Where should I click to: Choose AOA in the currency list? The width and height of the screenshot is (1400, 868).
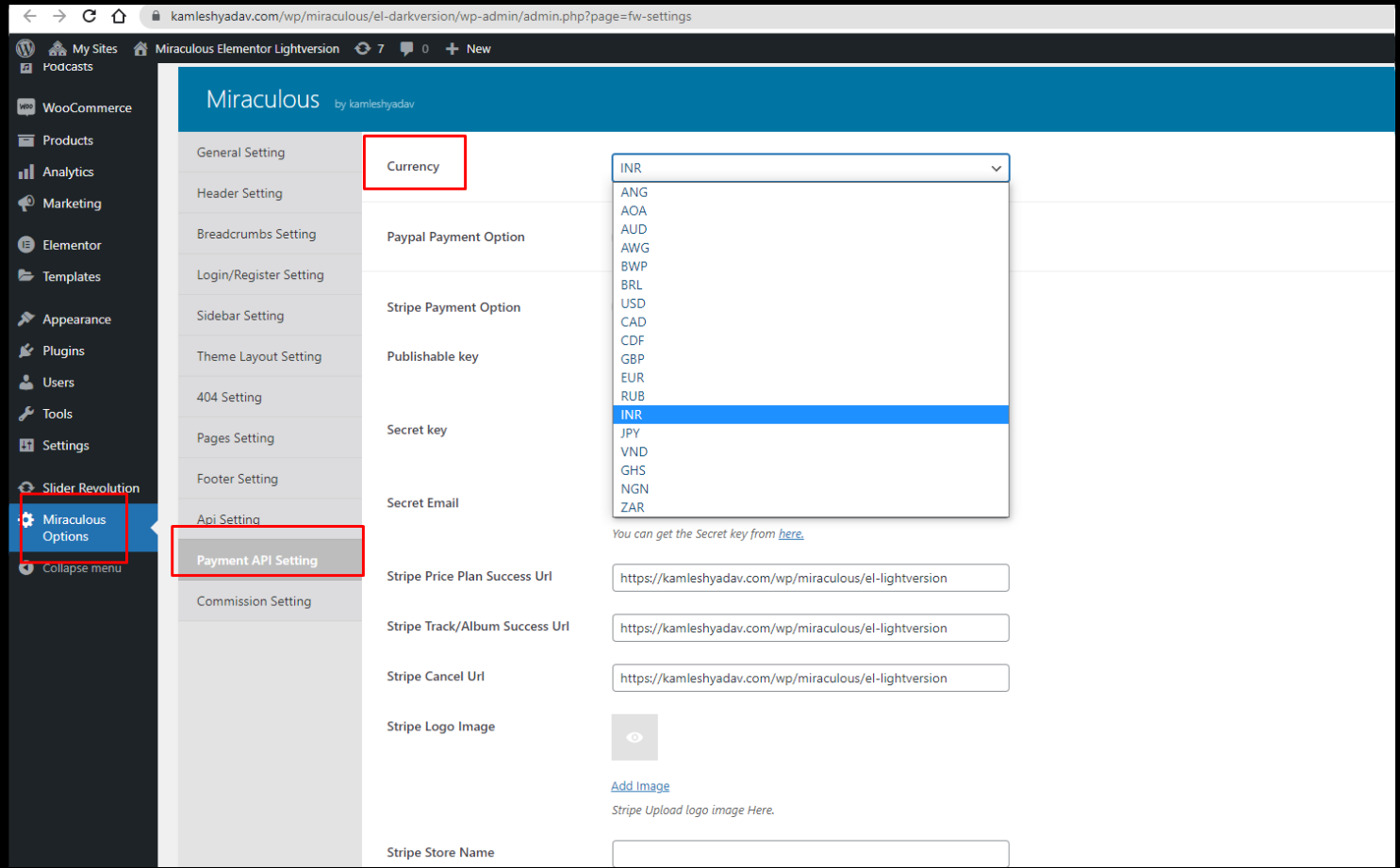point(811,211)
